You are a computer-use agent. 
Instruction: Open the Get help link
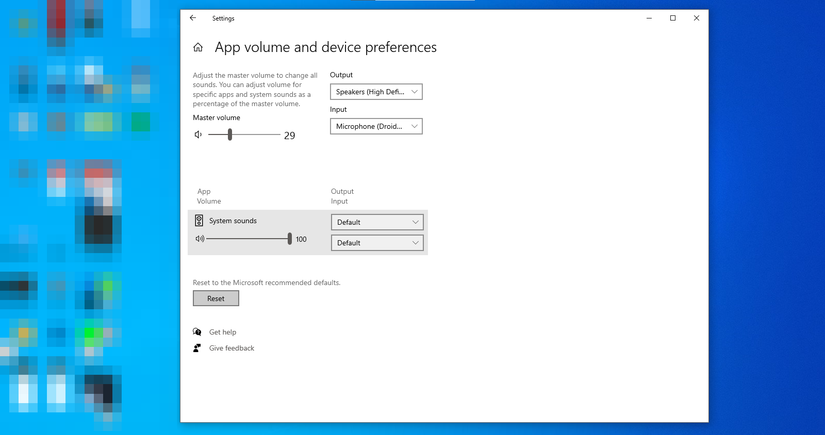(x=223, y=332)
